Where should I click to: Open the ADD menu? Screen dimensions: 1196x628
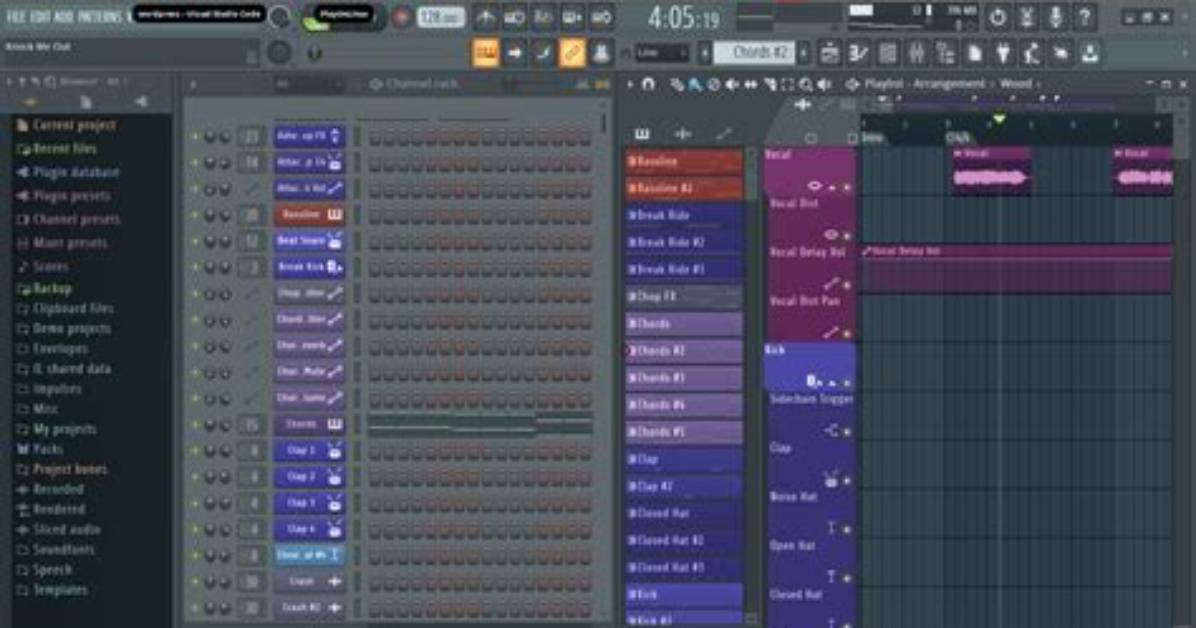click(x=63, y=16)
